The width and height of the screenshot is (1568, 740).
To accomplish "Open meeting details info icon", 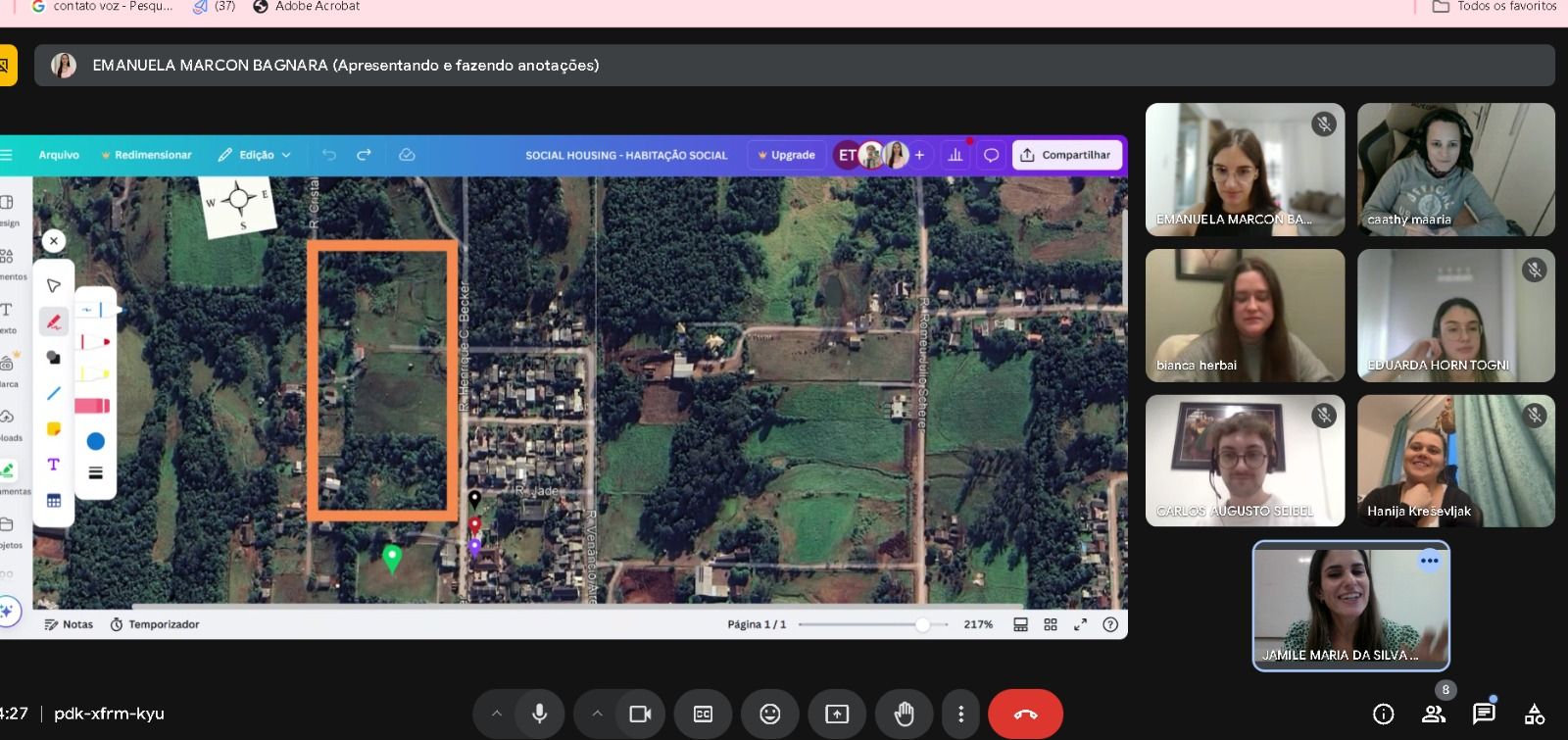I will click(1383, 714).
